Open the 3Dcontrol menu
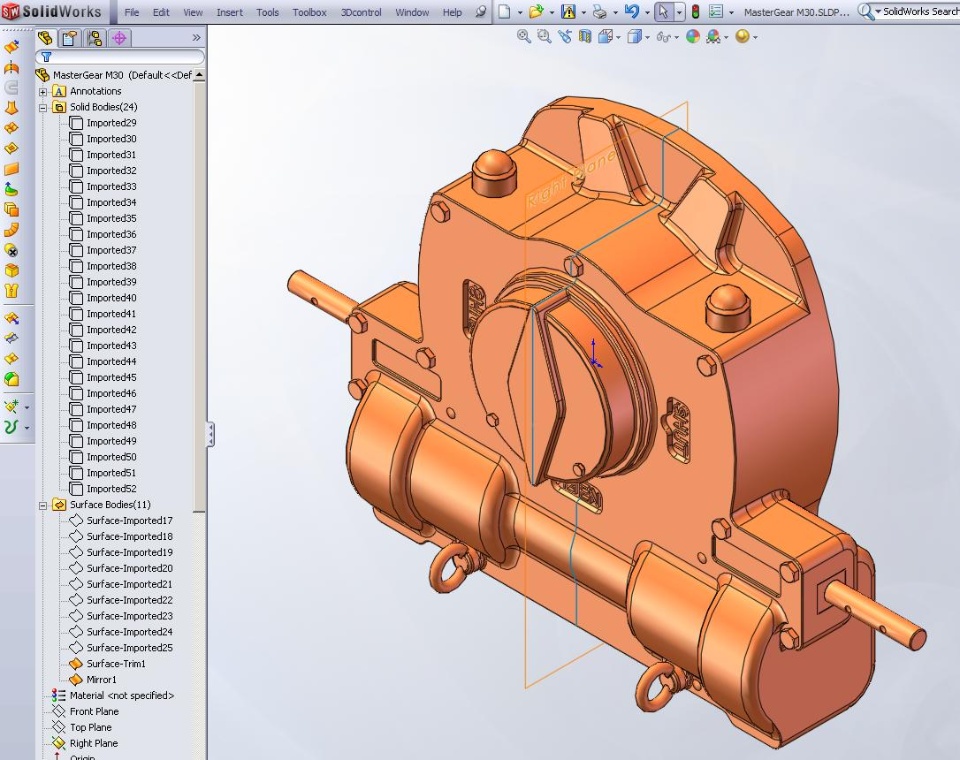Screen dimensions: 960x760 pos(361,12)
